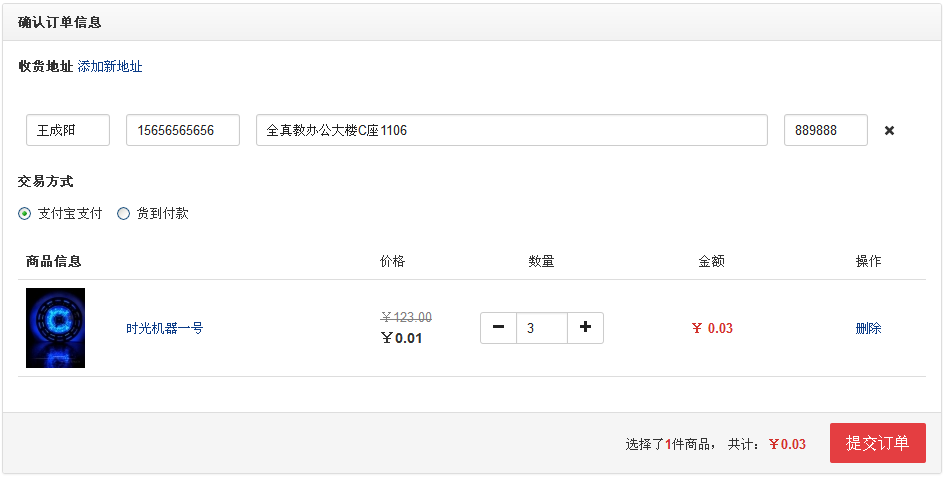Viewport: 947px width, 483px height.
Task: Click the address field 全真教办公大楼C座1106
Action: 511,130
